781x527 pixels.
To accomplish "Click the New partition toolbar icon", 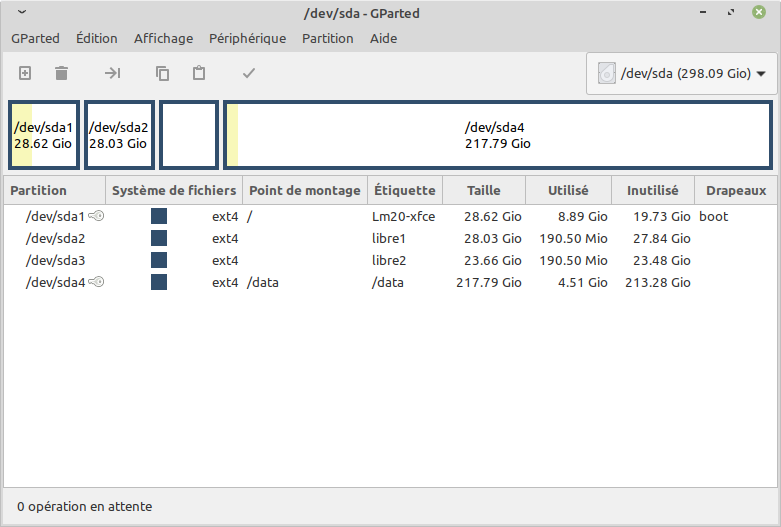I will tap(26, 73).
